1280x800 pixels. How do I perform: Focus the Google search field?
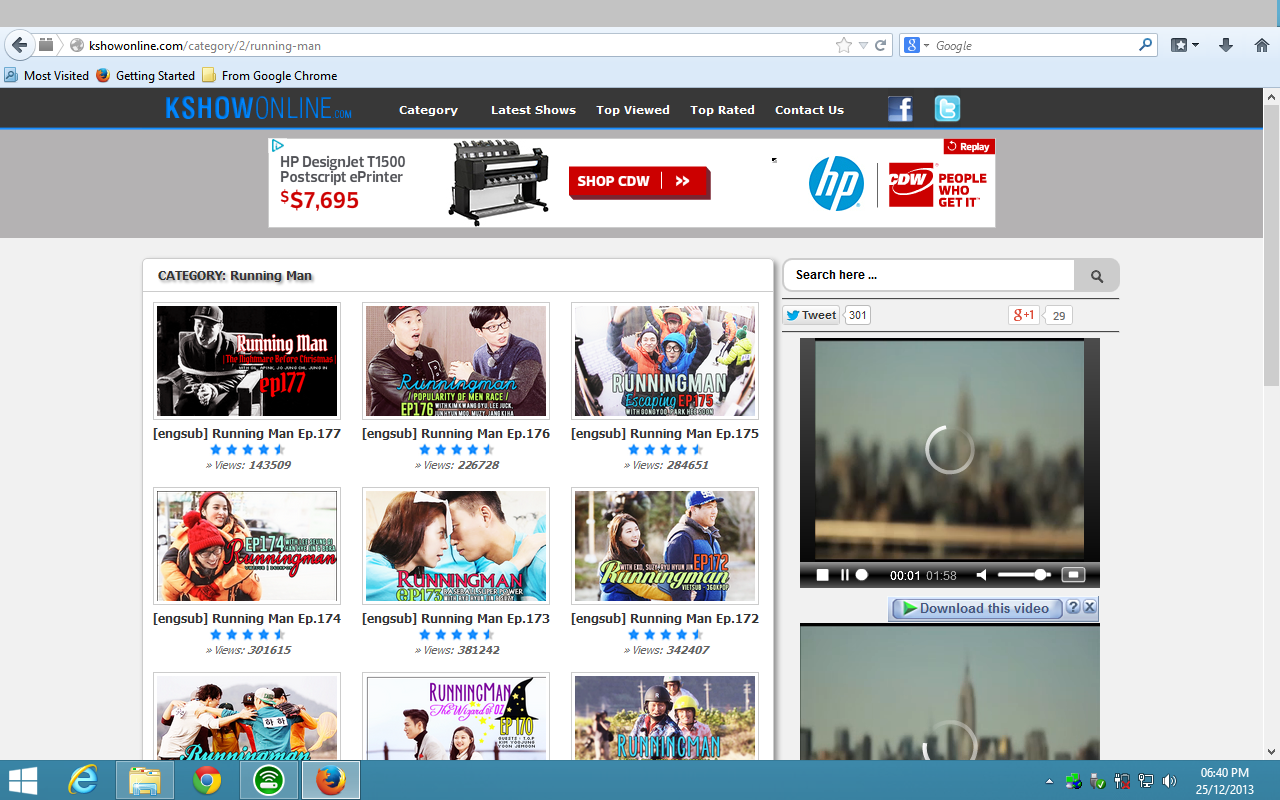(1034, 45)
